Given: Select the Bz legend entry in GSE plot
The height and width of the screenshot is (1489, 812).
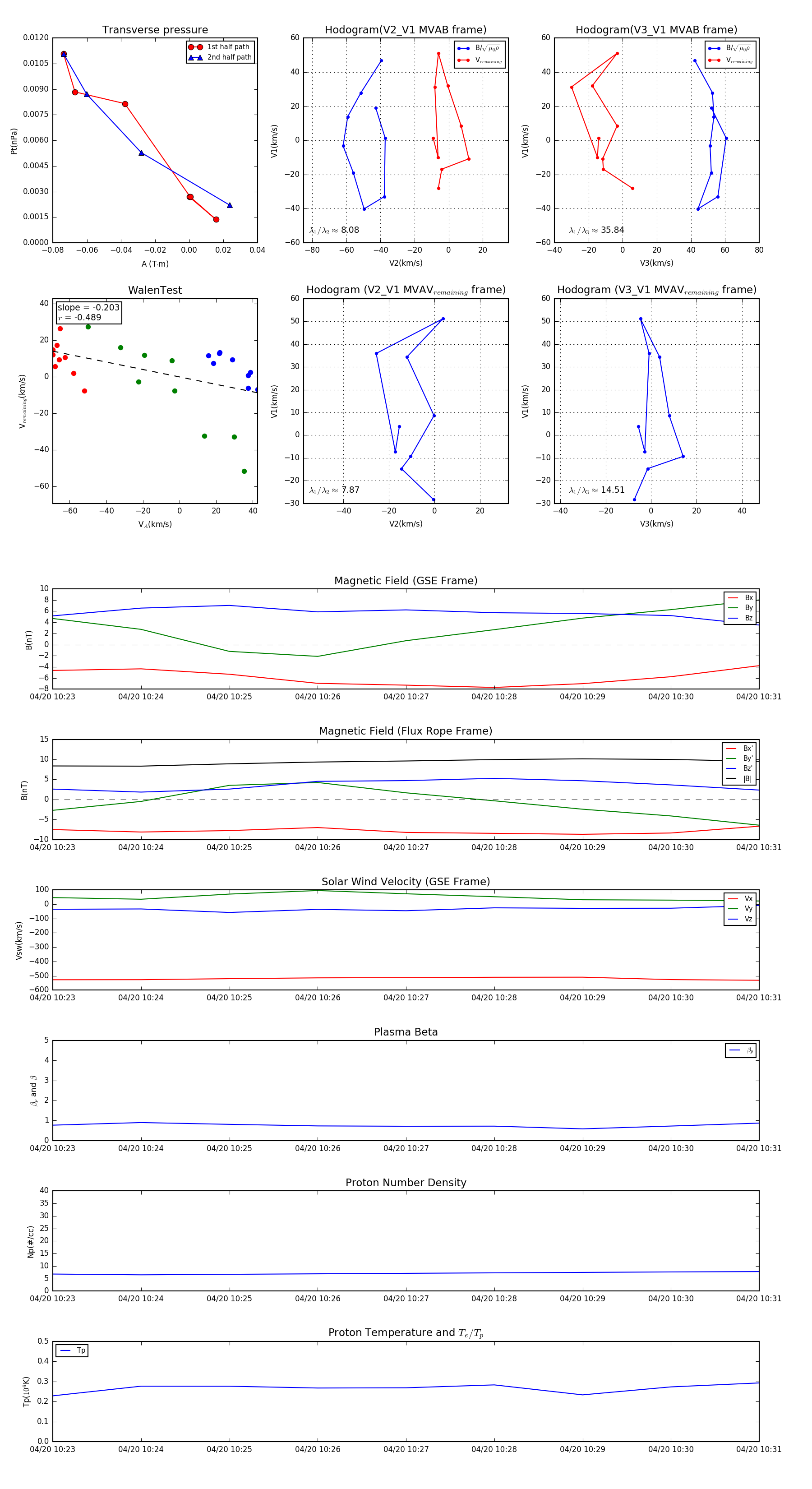Looking at the screenshot, I should [740, 618].
